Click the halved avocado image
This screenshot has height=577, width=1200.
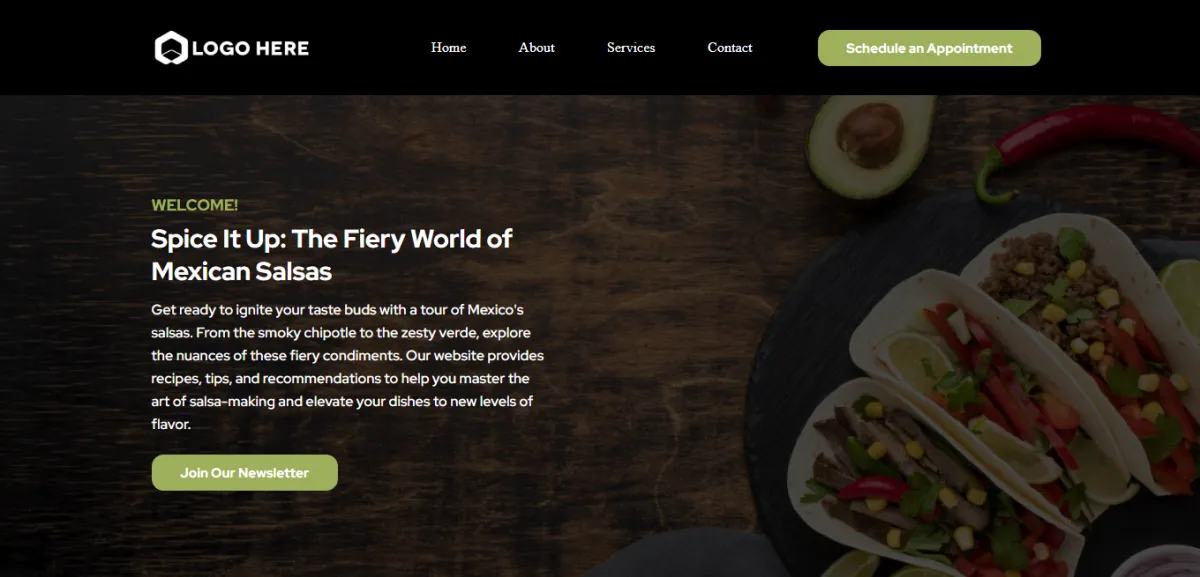point(870,140)
